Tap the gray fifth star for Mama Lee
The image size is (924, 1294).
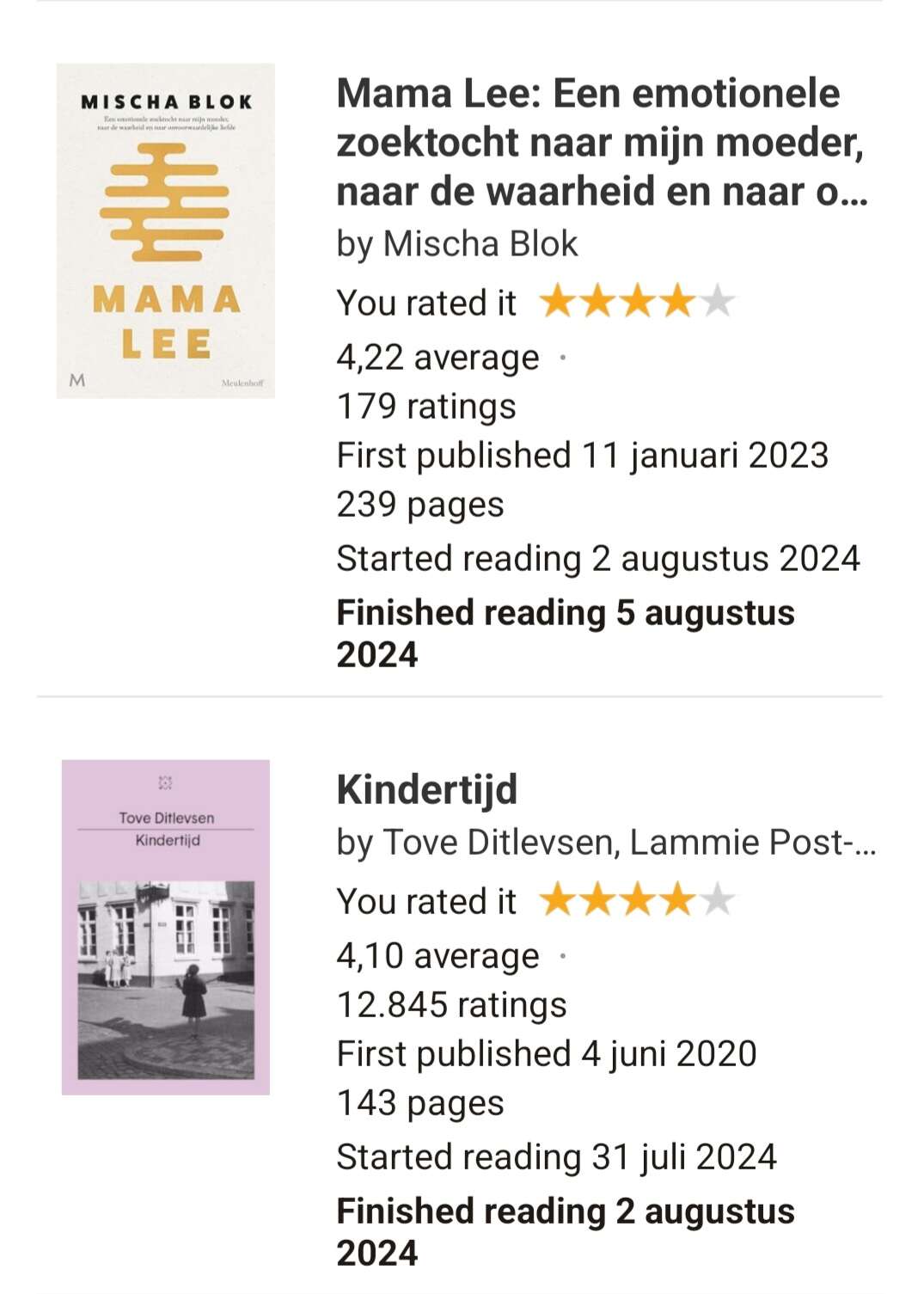point(717,301)
